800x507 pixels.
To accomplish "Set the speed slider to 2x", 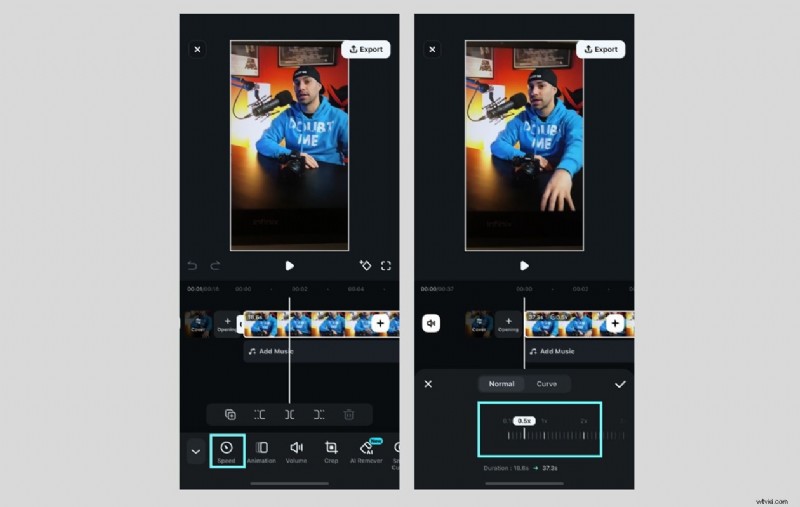I will (583, 434).
